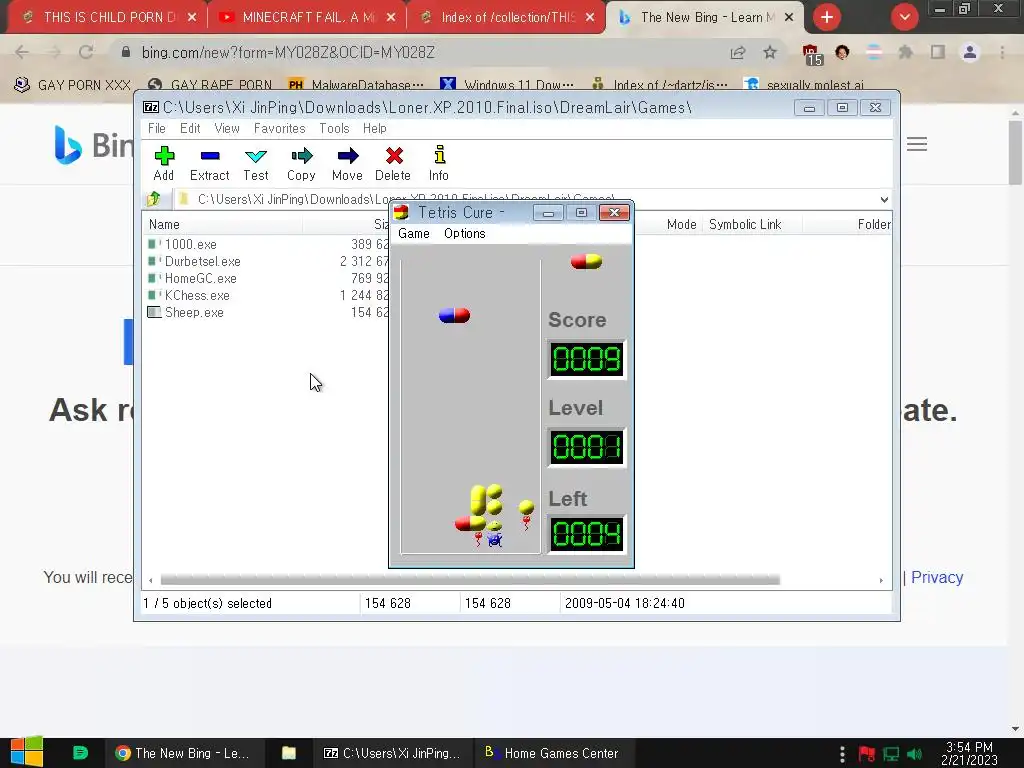Open the File menu in 7-Zip

[157, 128]
